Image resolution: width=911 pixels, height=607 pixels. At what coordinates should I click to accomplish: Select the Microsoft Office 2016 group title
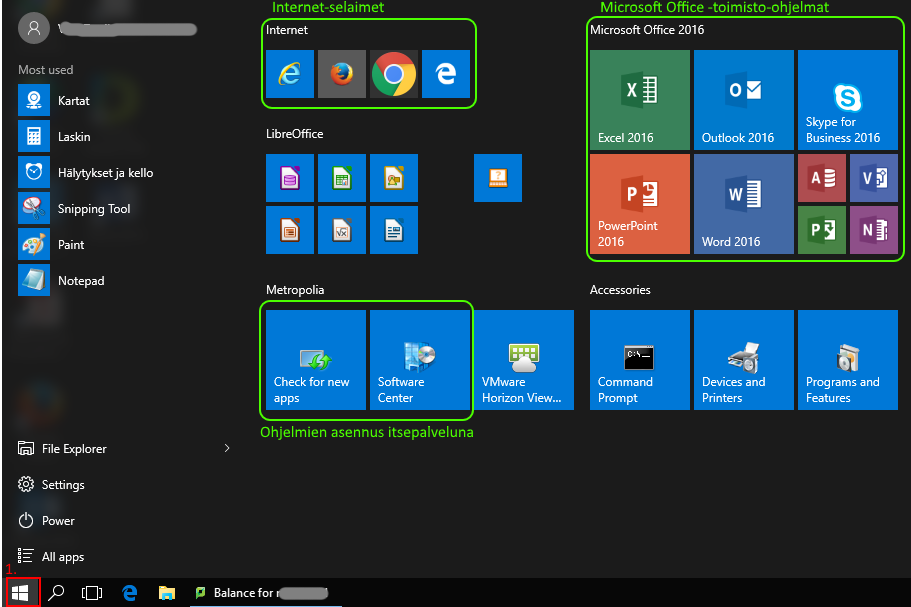click(x=647, y=30)
